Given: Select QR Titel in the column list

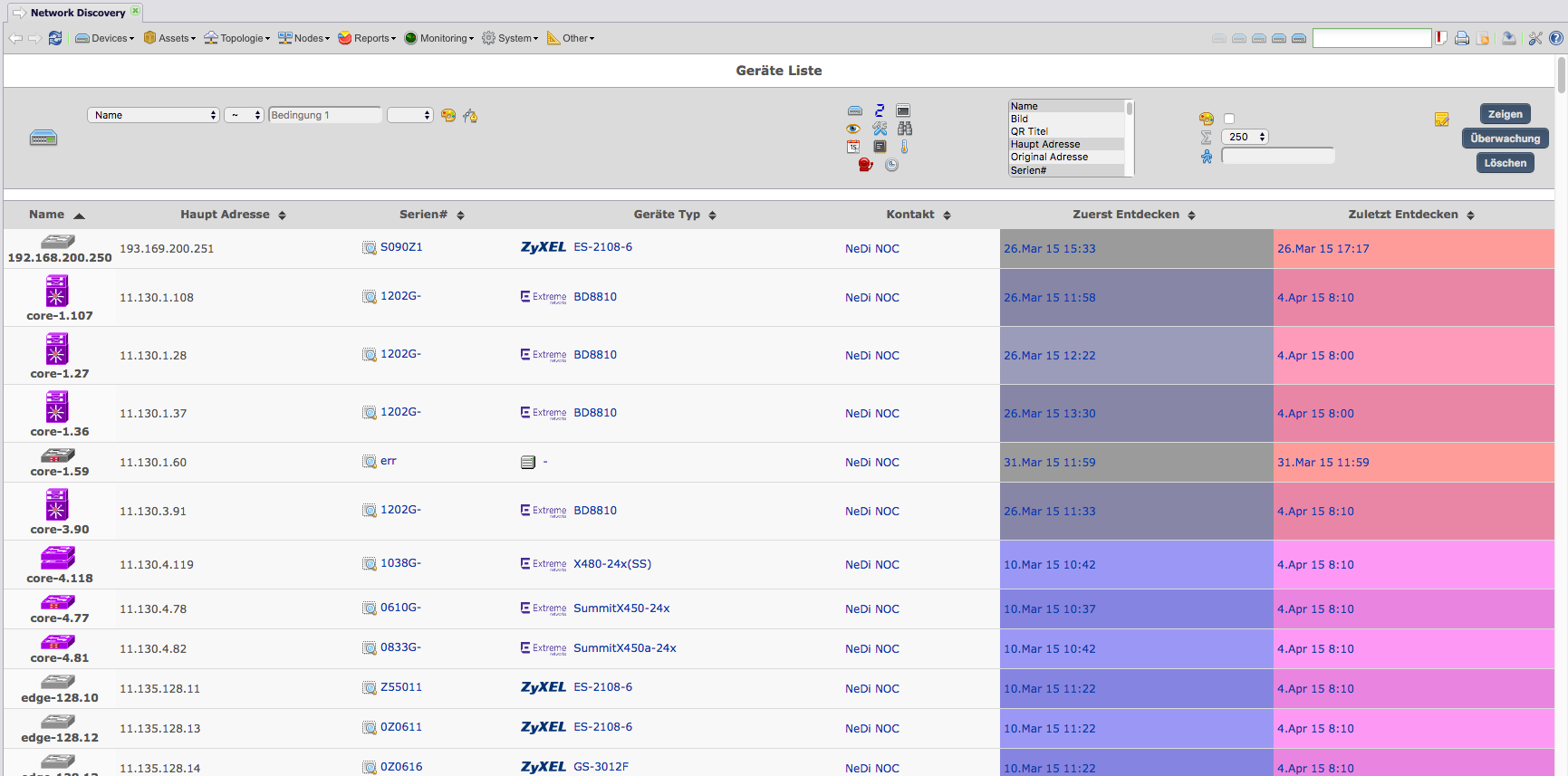Looking at the screenshot, I should [x=1067, y=131].
